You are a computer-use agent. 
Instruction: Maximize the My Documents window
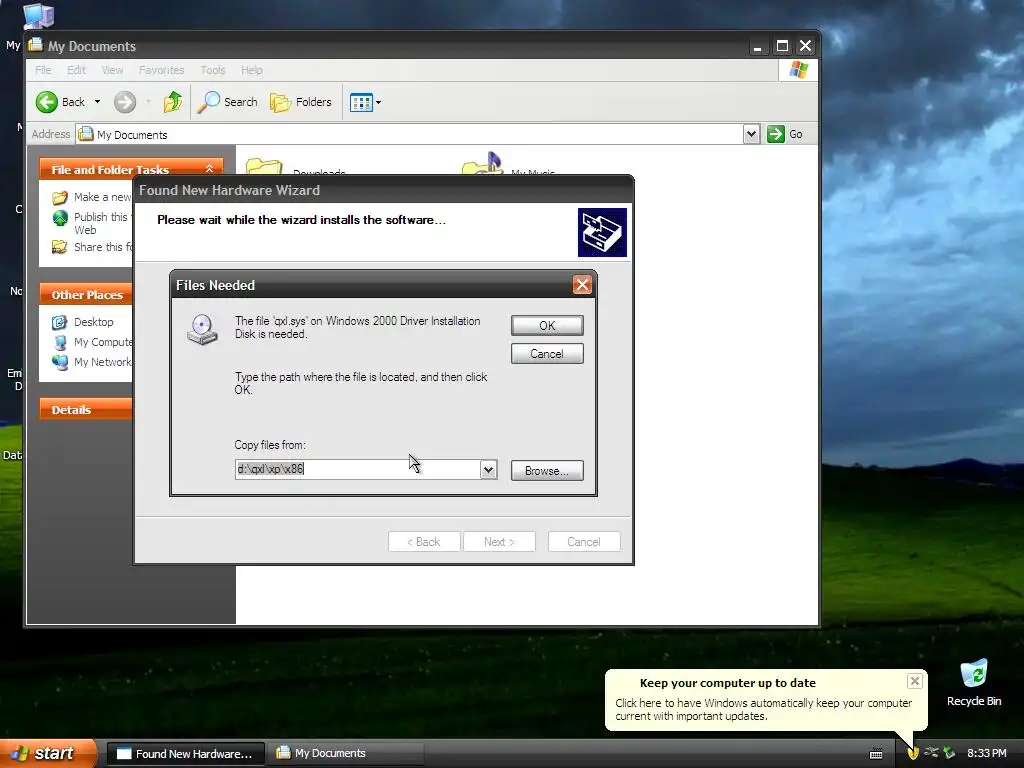(782, 46)
